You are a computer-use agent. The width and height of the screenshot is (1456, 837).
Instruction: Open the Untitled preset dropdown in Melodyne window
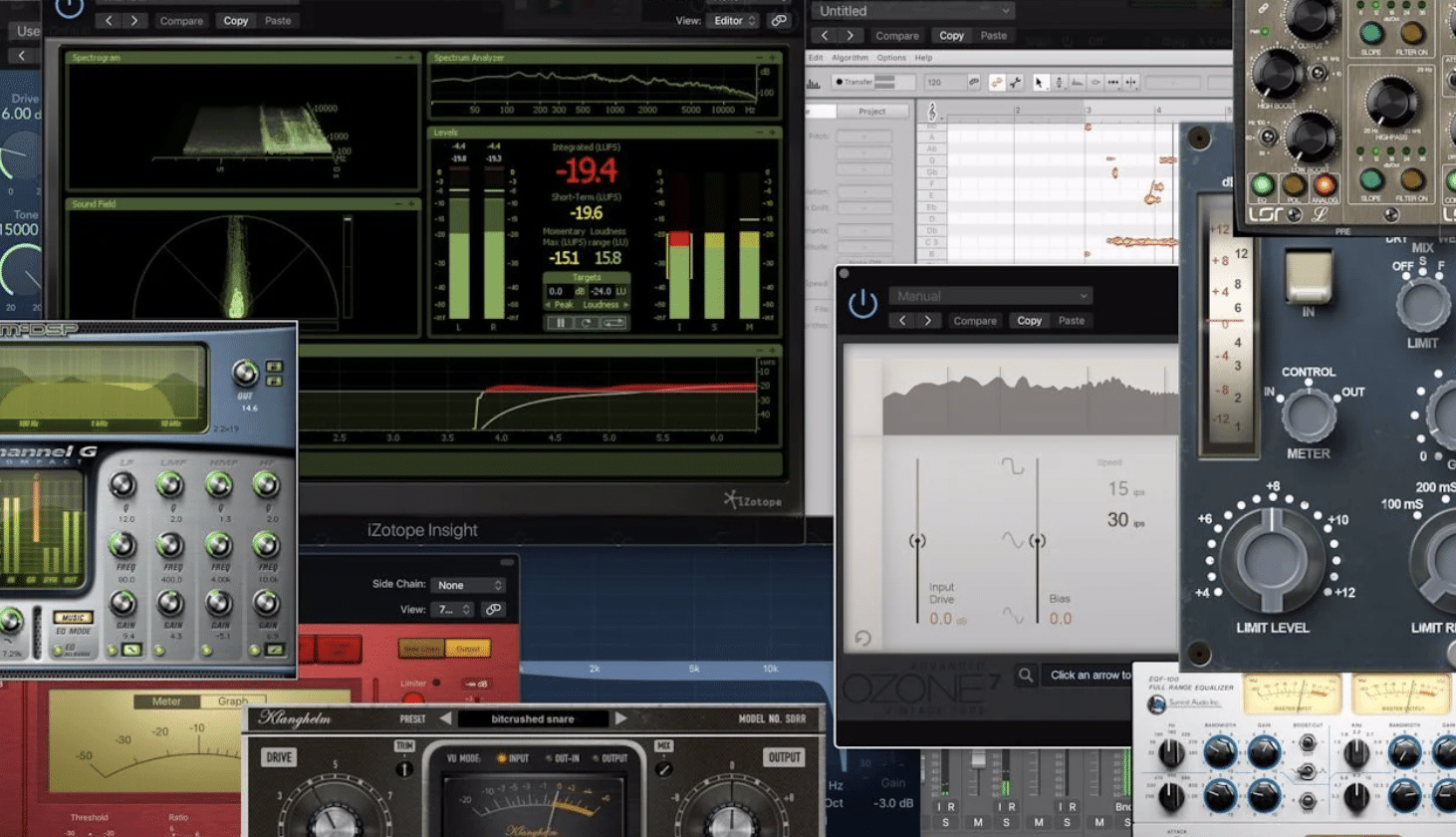912,11
